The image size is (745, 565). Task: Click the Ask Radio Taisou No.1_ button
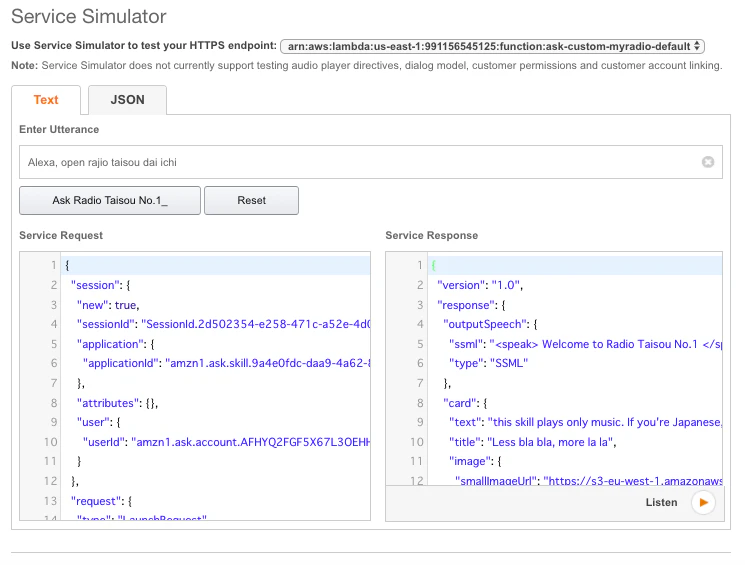pyautogui.click(x=110, y=201)
